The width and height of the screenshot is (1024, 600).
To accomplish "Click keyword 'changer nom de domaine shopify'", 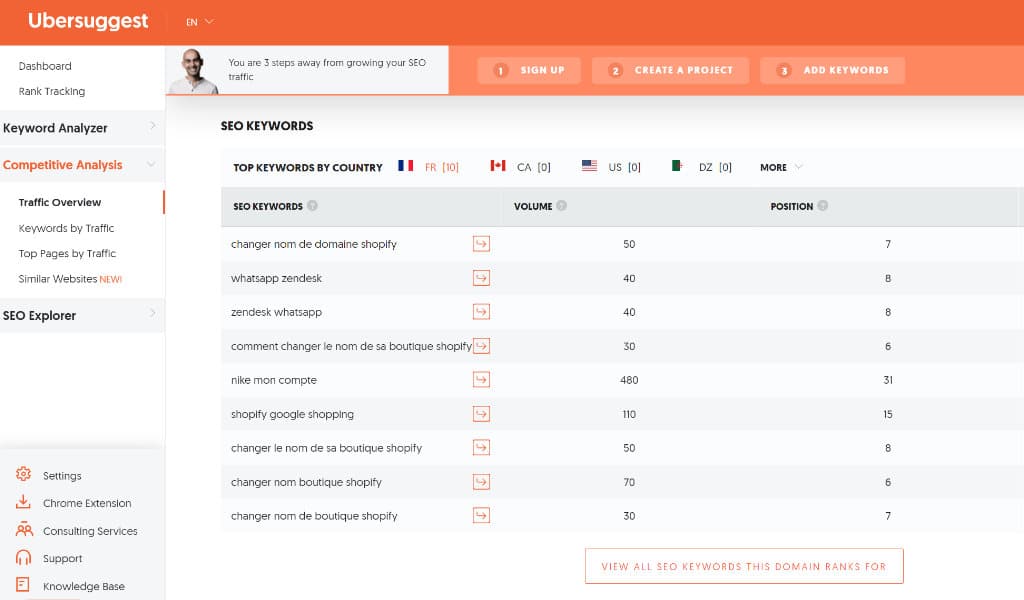I will tap(313, 244).
